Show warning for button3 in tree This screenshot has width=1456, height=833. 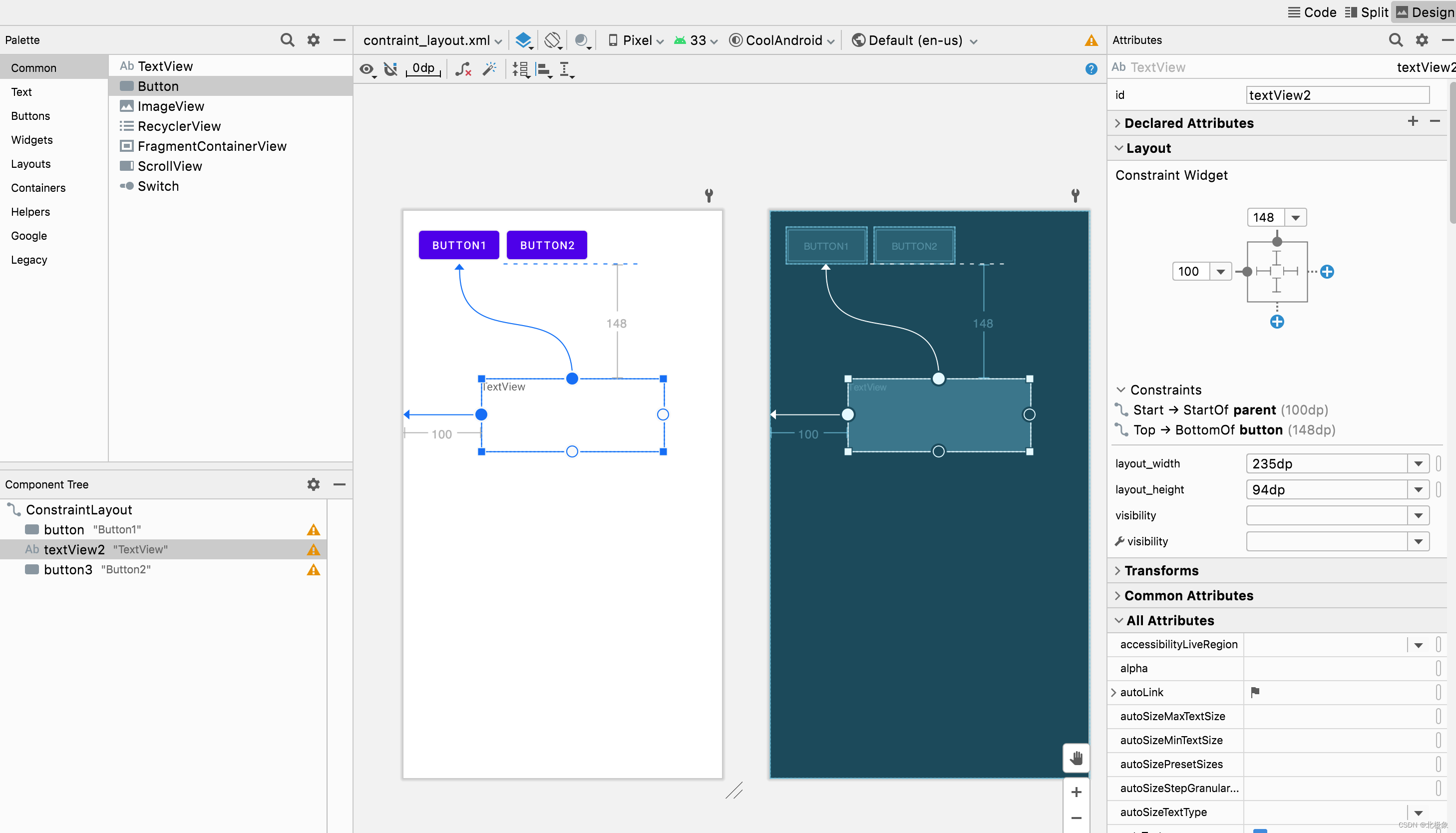pyautogui.click(x=314, y=570)
